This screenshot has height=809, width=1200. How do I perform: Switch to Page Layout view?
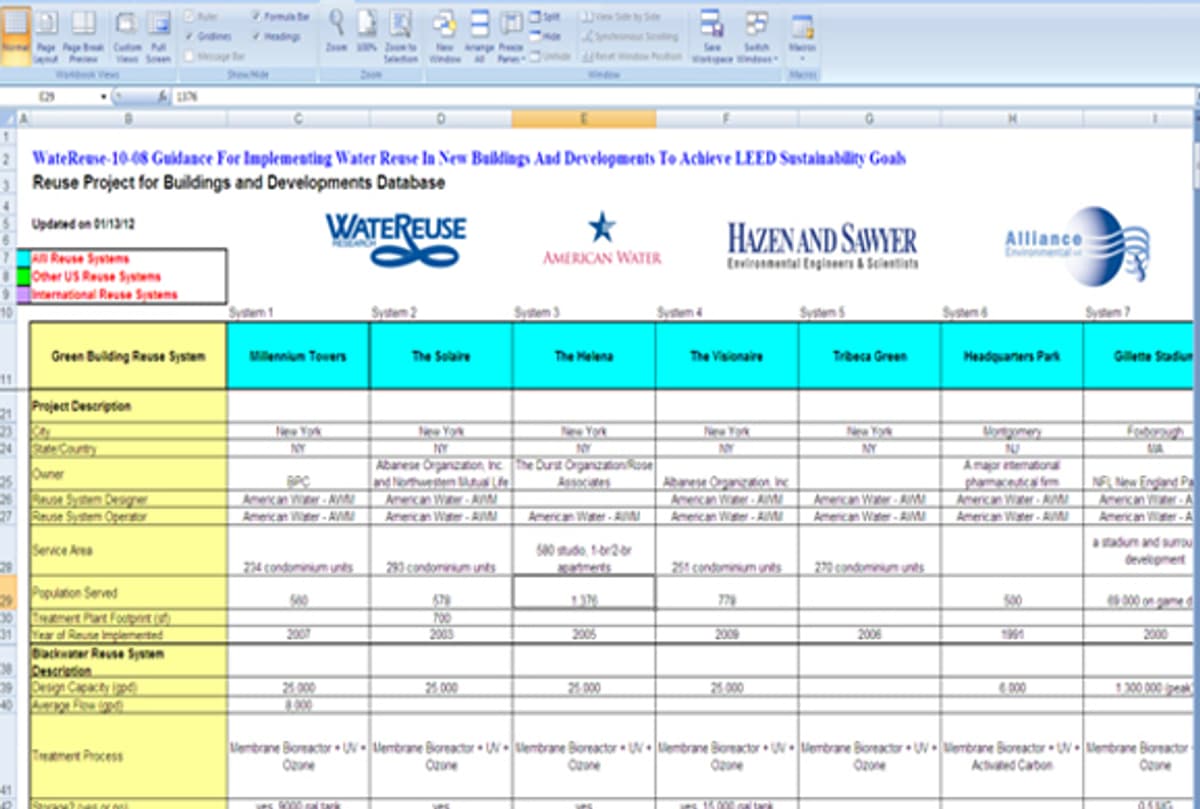[x=46, y=36]
